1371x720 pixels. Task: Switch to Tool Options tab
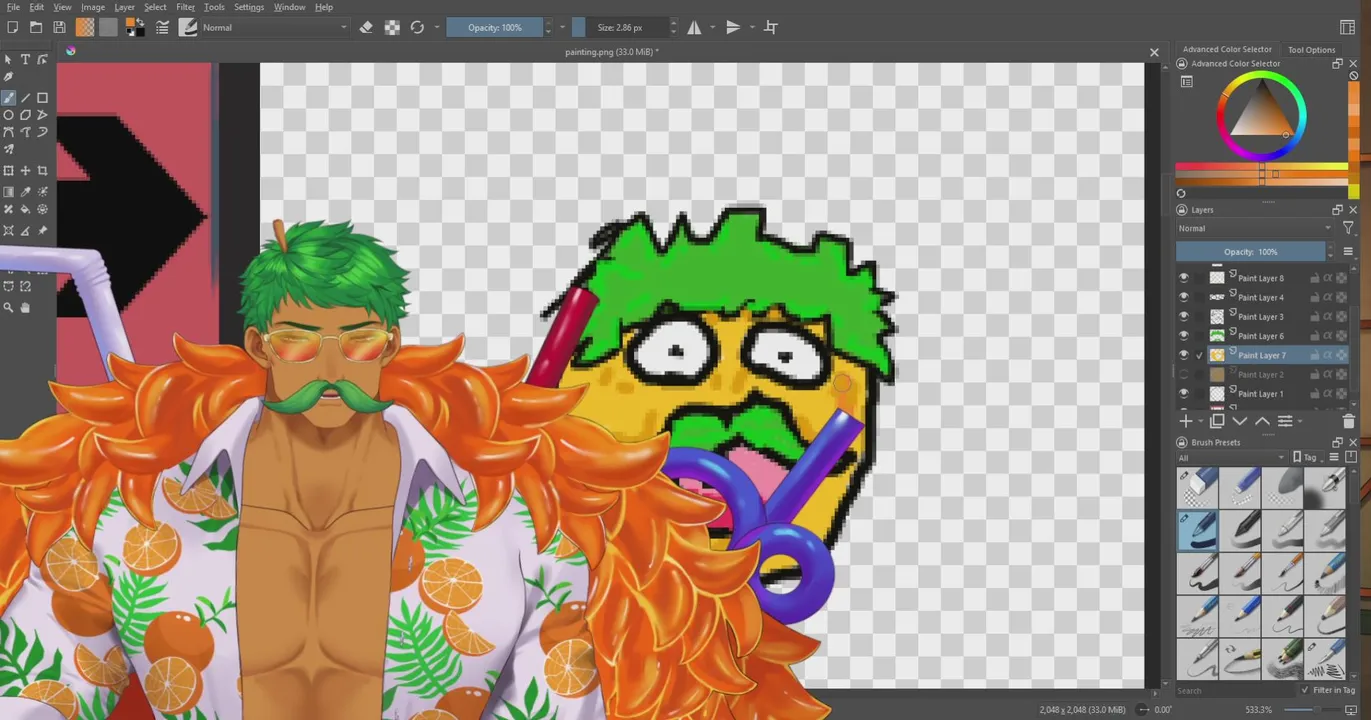pos(1311,49)
